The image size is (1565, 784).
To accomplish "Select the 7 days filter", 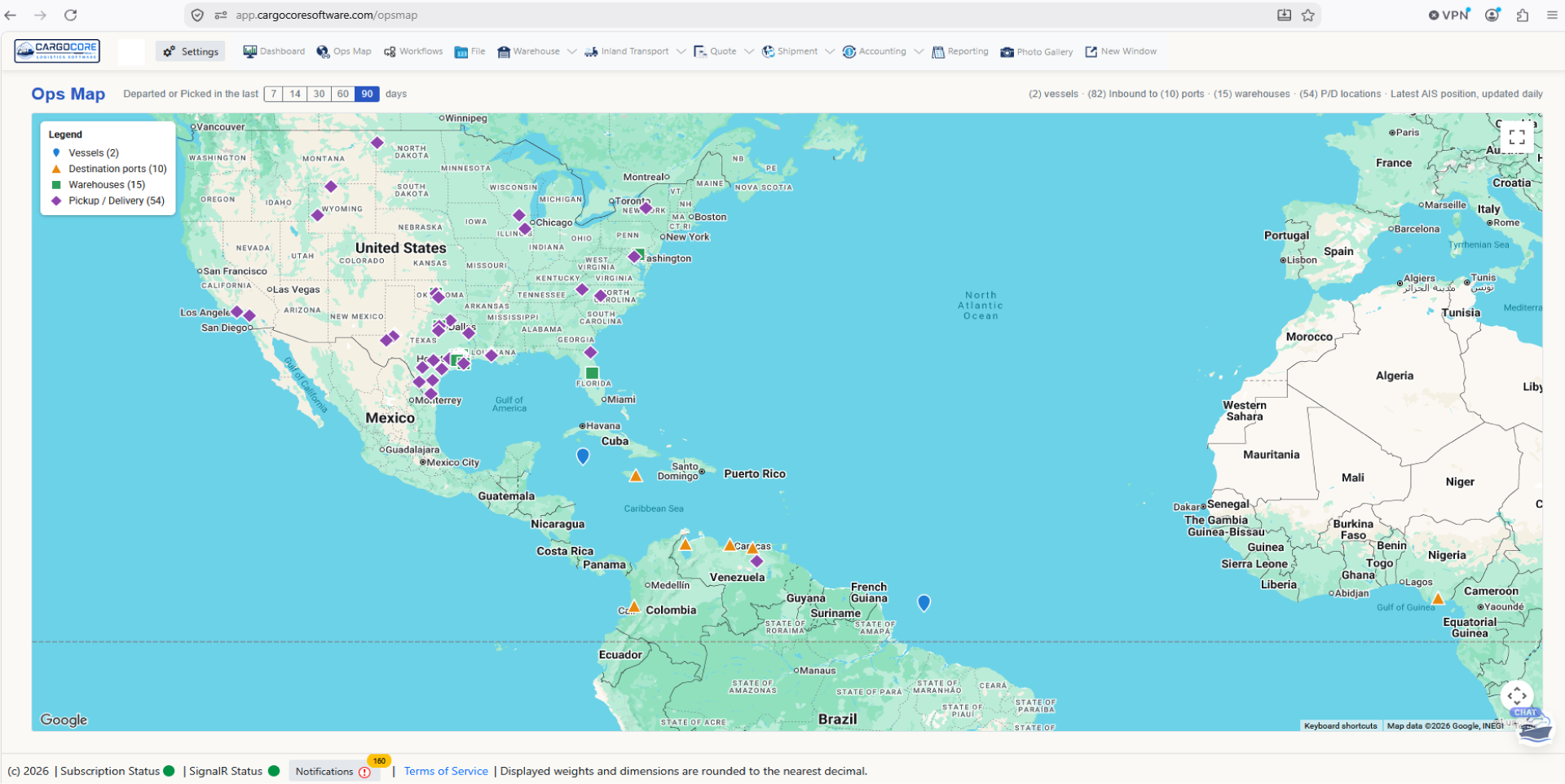I will [274, 94].
